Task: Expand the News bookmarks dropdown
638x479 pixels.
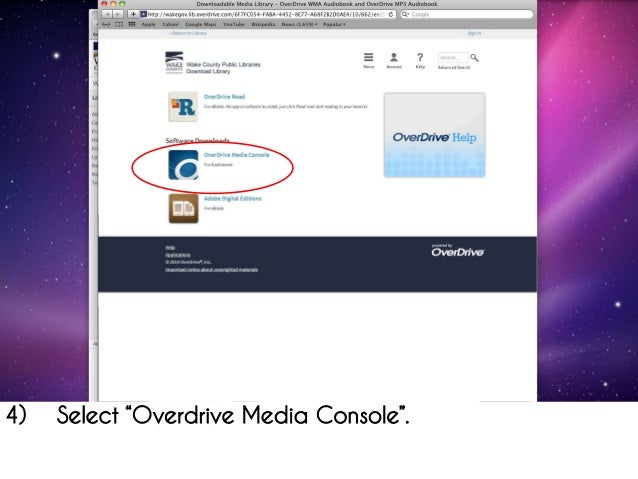Action: point(299,24)
